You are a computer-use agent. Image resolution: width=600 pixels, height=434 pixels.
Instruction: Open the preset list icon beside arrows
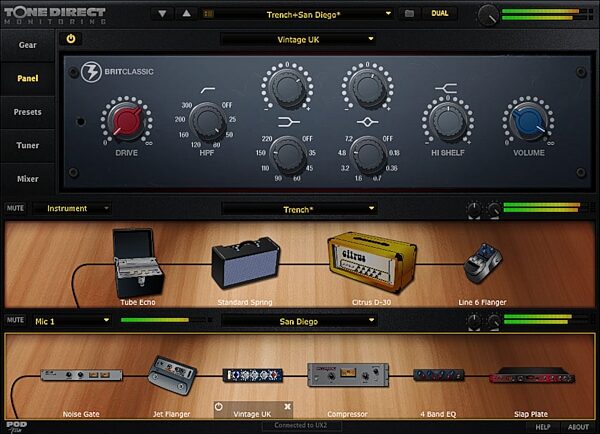pos(209,14)
